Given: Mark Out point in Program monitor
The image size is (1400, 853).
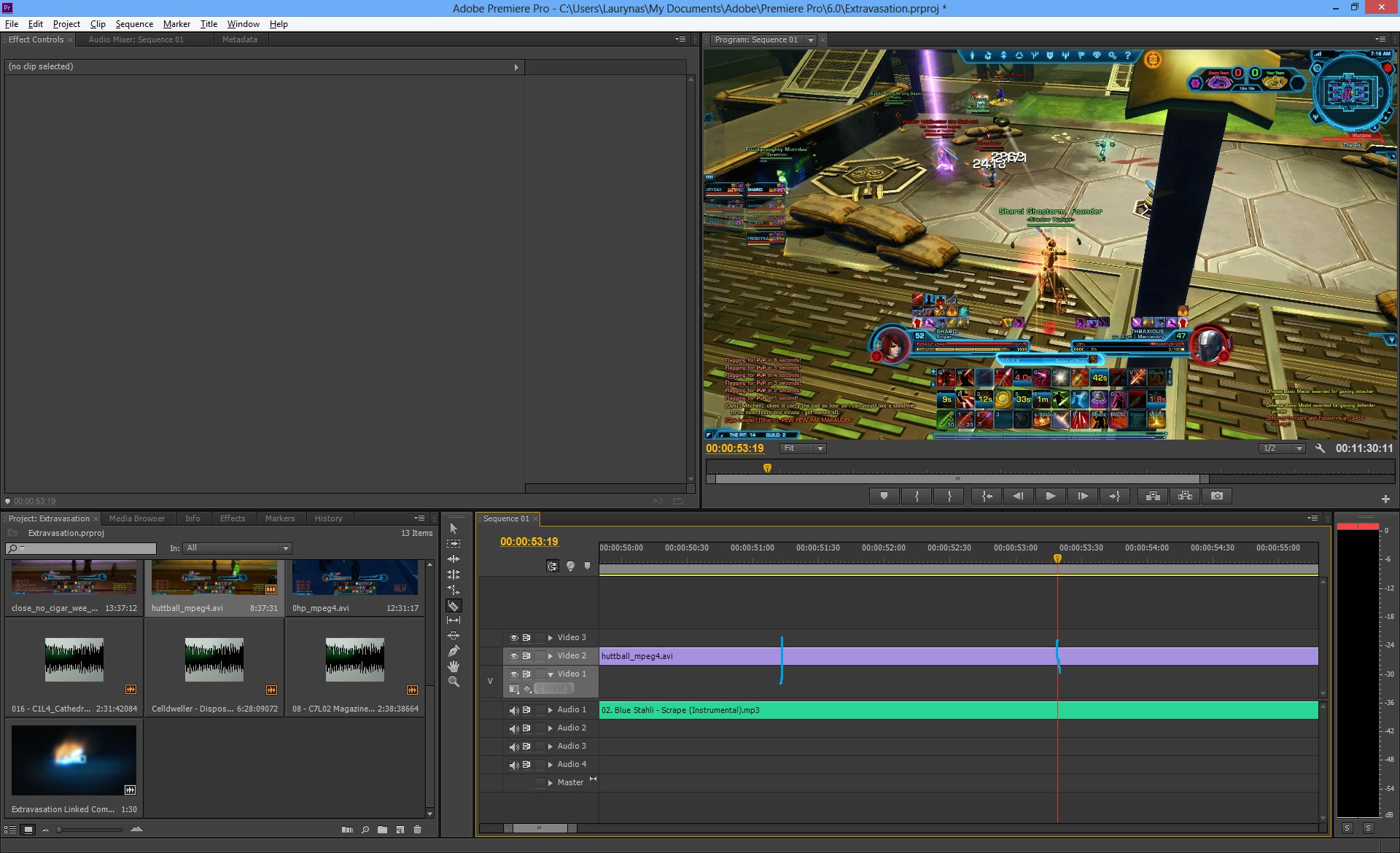Looking at the screenshot, I should (949, 496).
